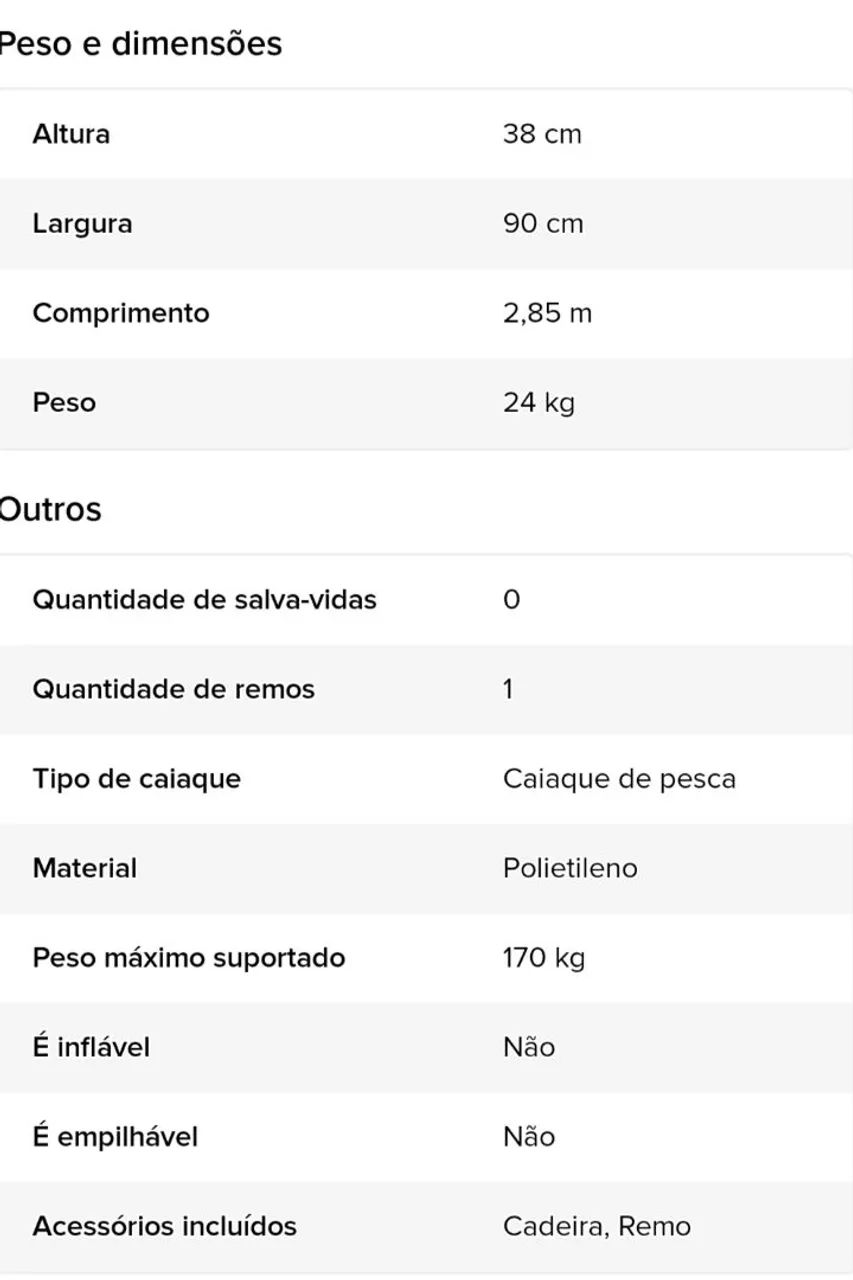Click the "Cadeira, Remo" accessories value
This screenshot has width=853, height=1280.
pos(596,1226)
